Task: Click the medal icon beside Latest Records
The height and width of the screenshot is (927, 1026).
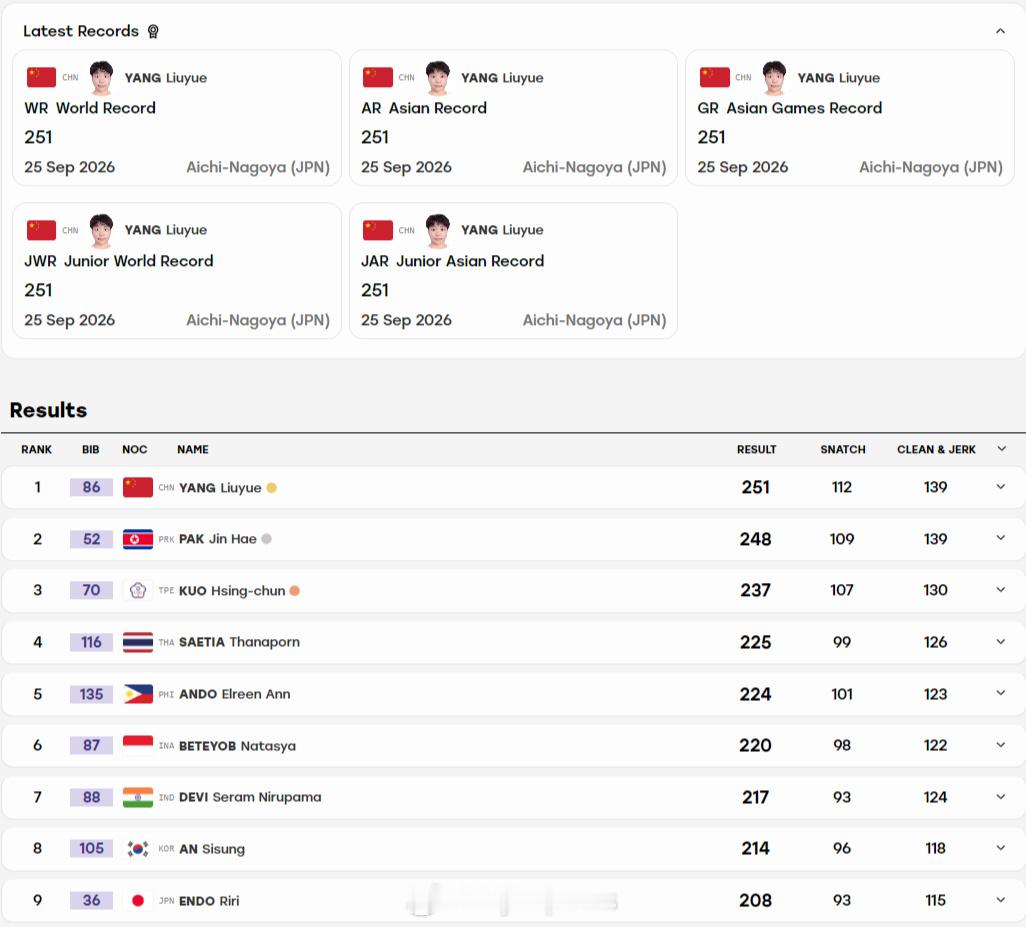Action: [153, 31]
